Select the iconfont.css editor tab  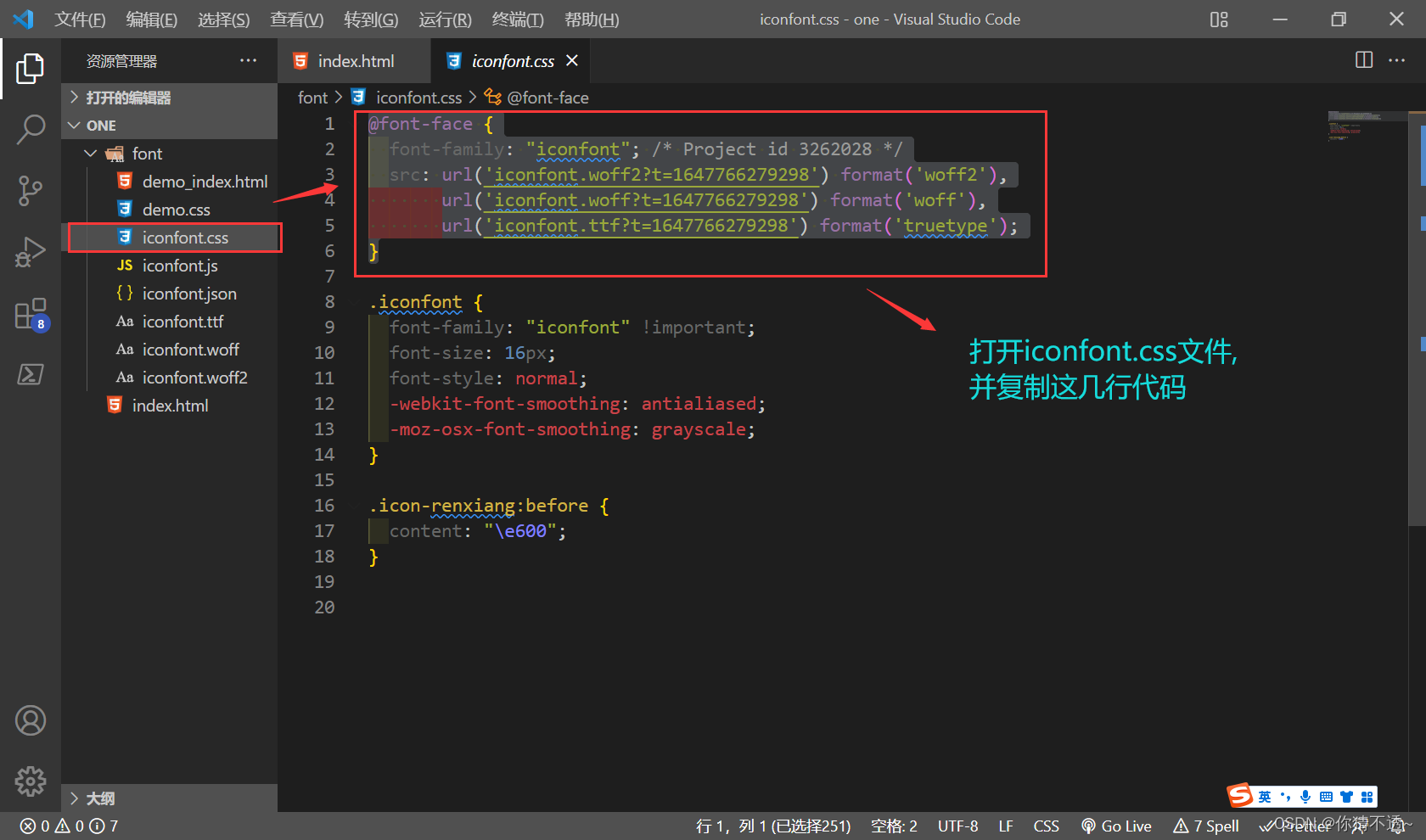(x=512, y=61)
